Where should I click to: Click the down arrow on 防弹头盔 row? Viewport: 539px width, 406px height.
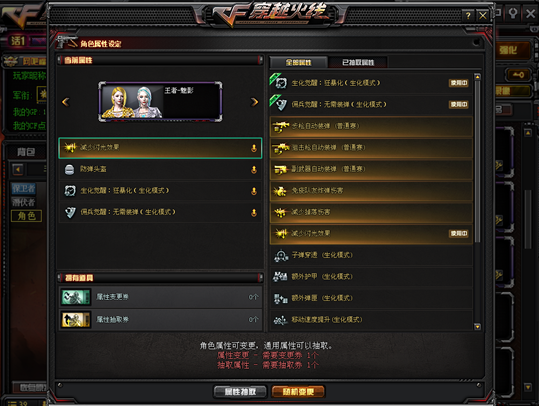[254, 169]
